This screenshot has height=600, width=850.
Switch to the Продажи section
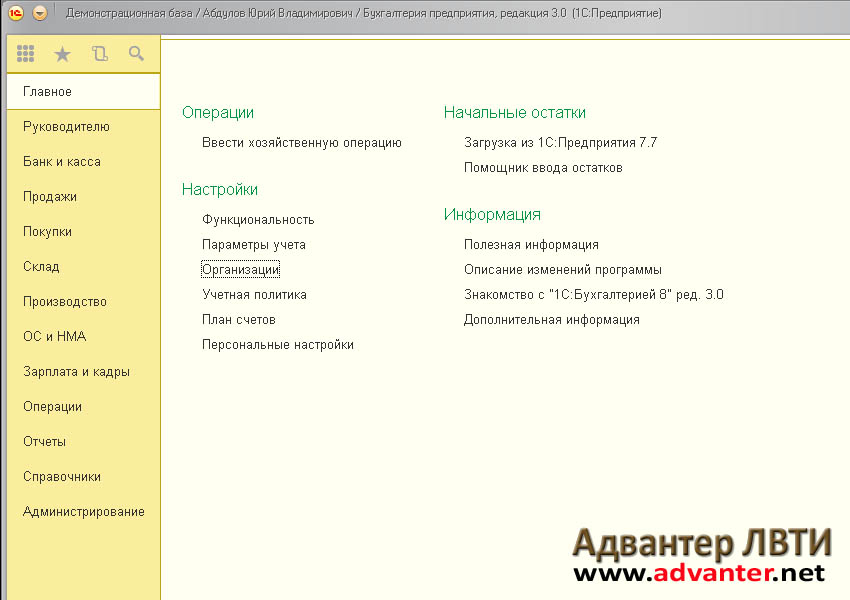click(83, 196)
